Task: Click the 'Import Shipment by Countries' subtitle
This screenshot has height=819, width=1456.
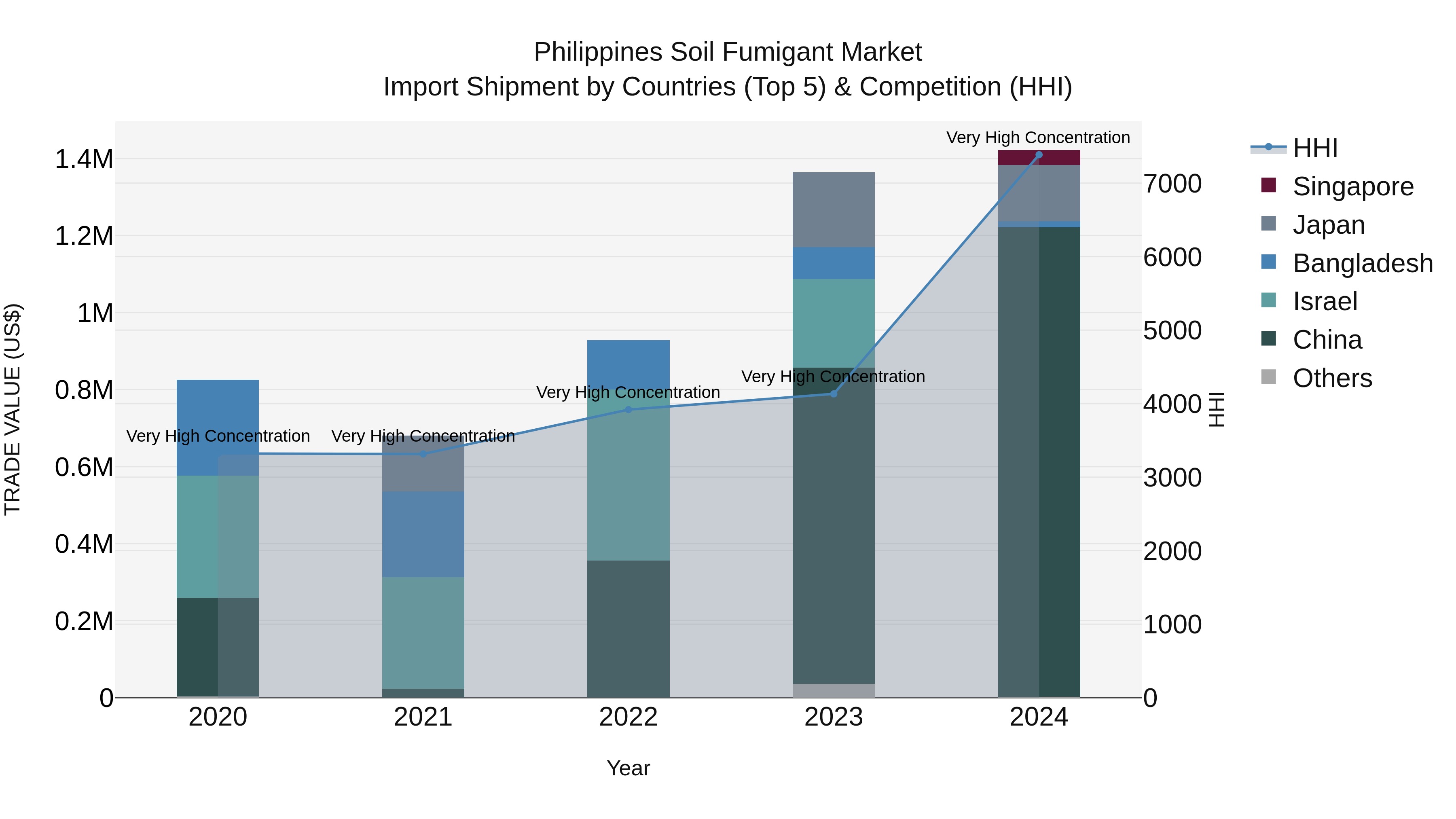Action: 728,87
